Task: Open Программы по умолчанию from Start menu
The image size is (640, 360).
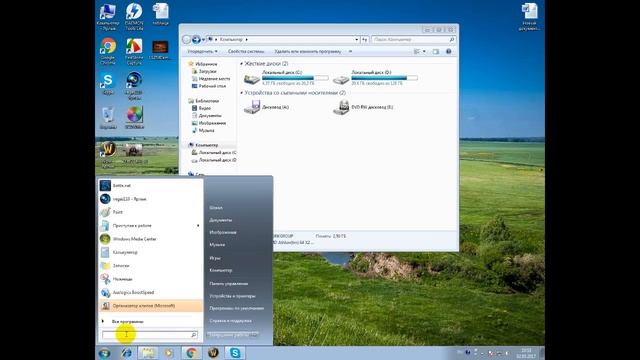Action: tap(236, 308)
